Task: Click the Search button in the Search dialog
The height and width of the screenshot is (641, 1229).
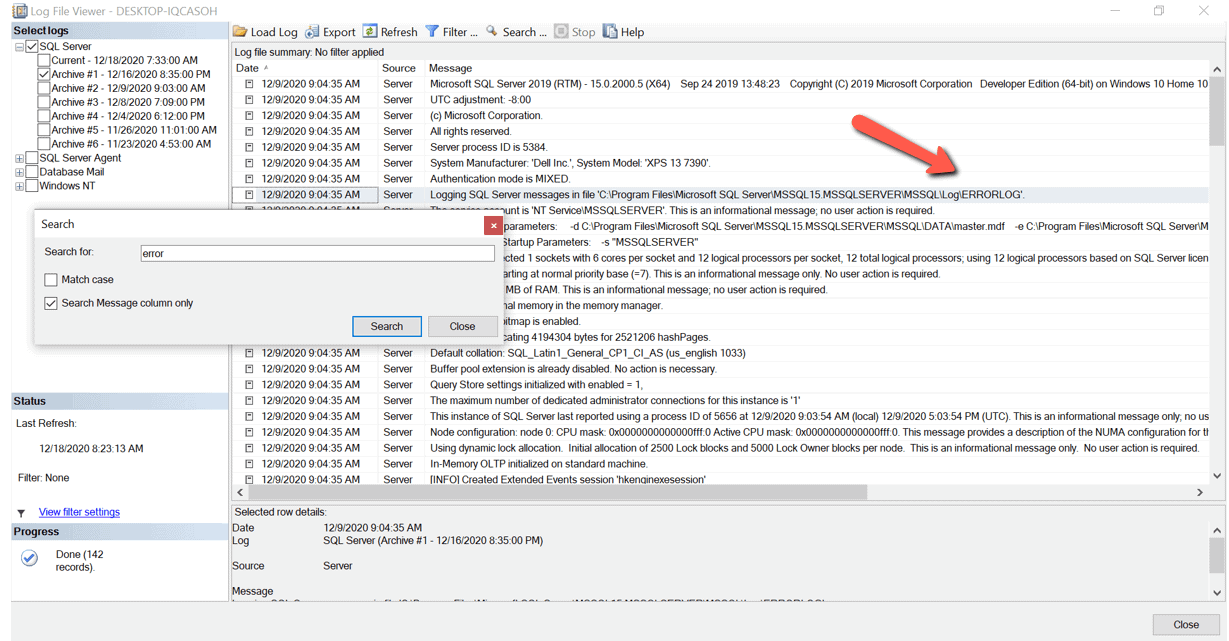Action: [387, 326]
